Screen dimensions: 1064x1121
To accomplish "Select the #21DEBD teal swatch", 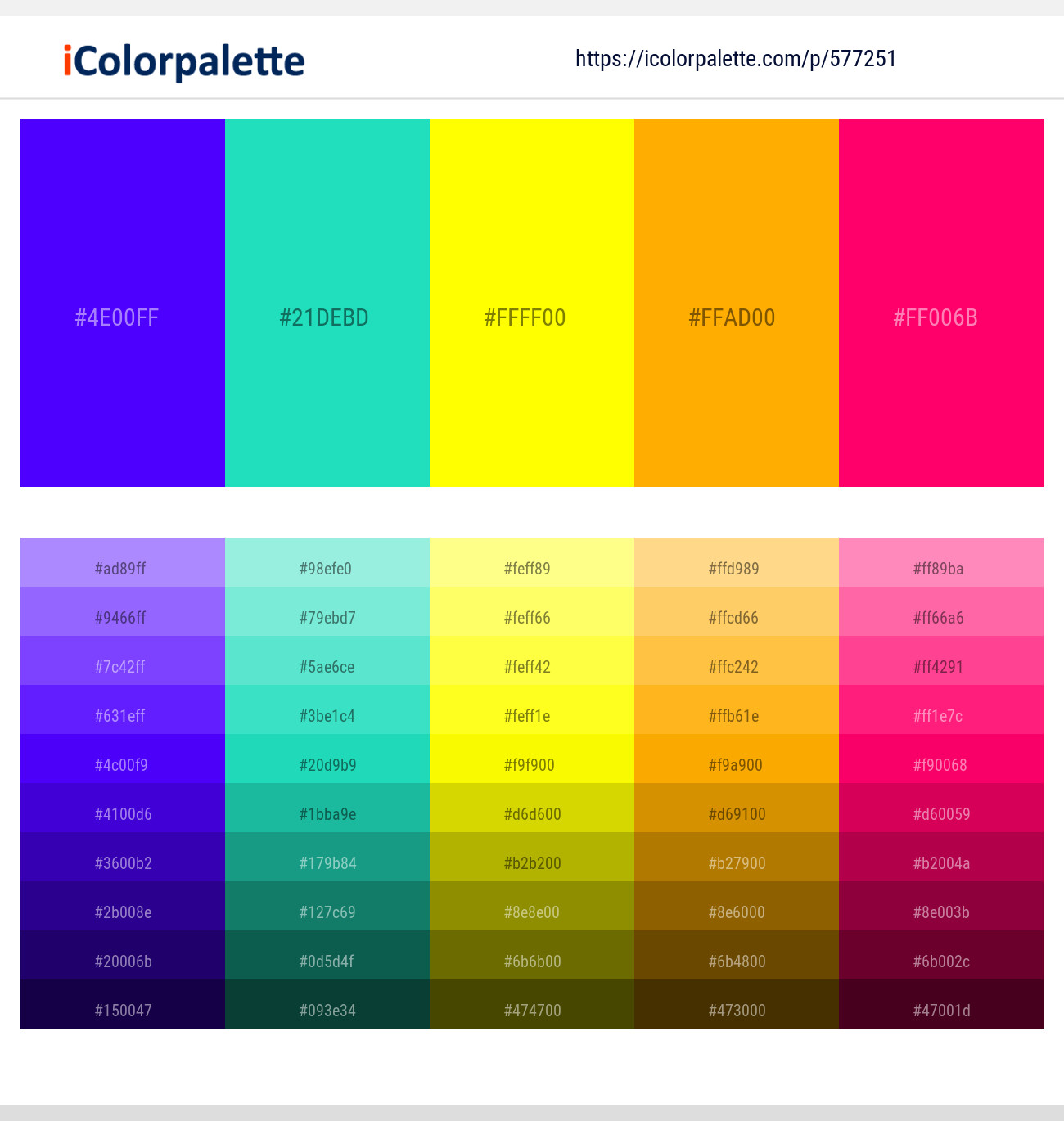I will pyautogui.click(x=327, y=303).
